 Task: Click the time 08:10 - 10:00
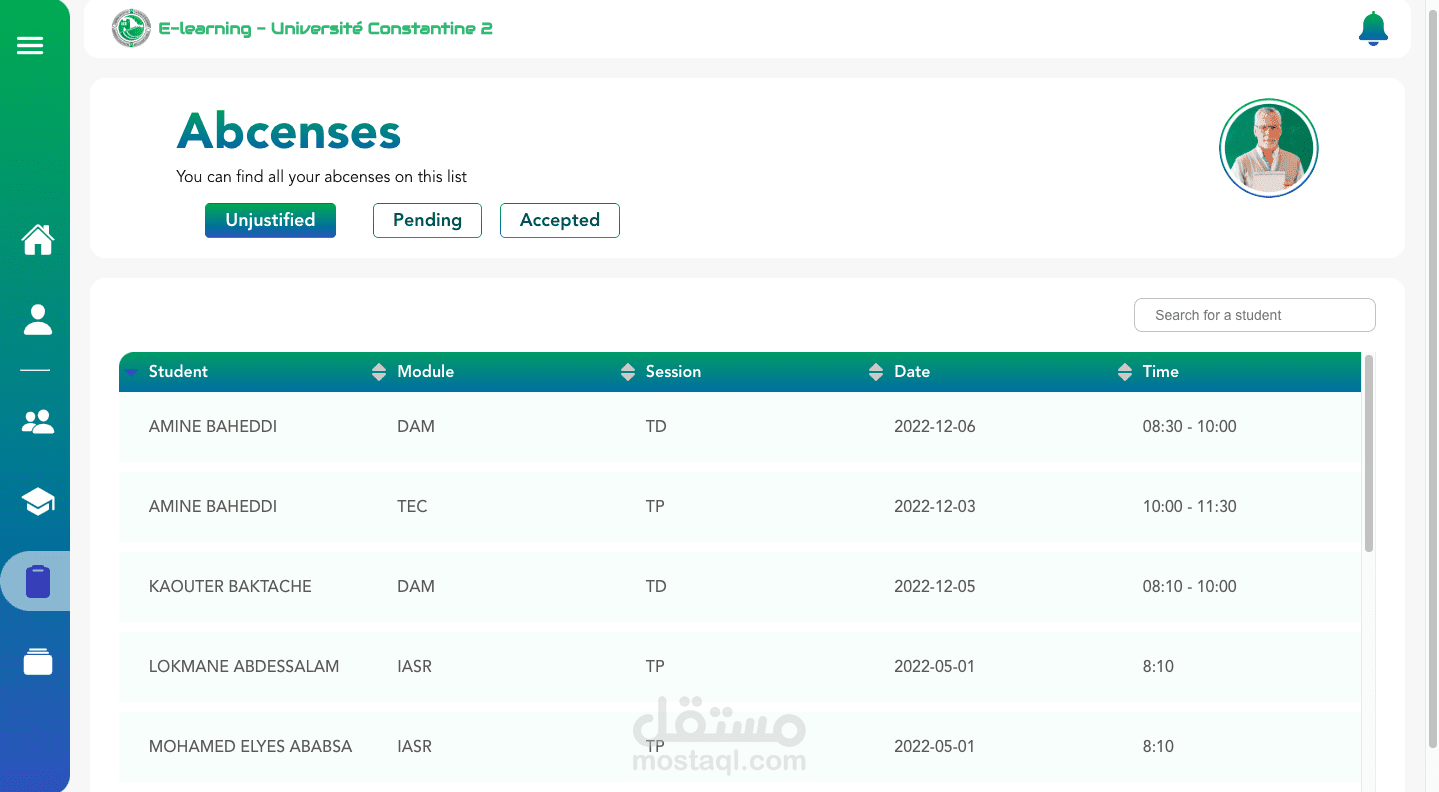point(1189,586)
